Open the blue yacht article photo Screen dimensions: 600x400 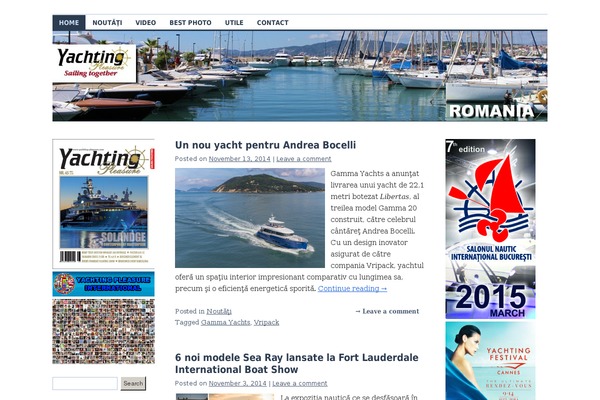(x=250, y=218)
